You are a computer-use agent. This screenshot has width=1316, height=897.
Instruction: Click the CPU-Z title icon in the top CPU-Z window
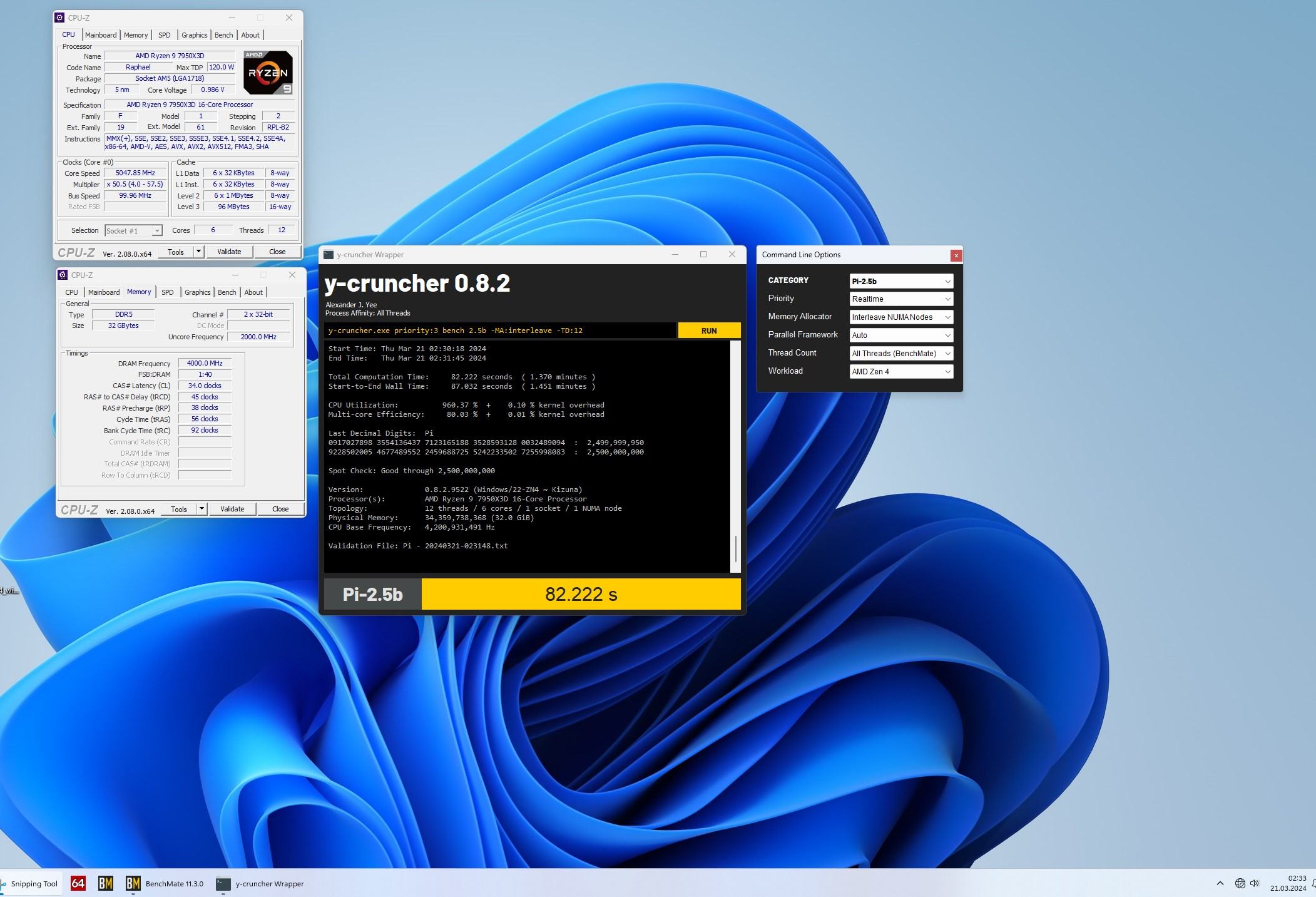click(59, 18)
